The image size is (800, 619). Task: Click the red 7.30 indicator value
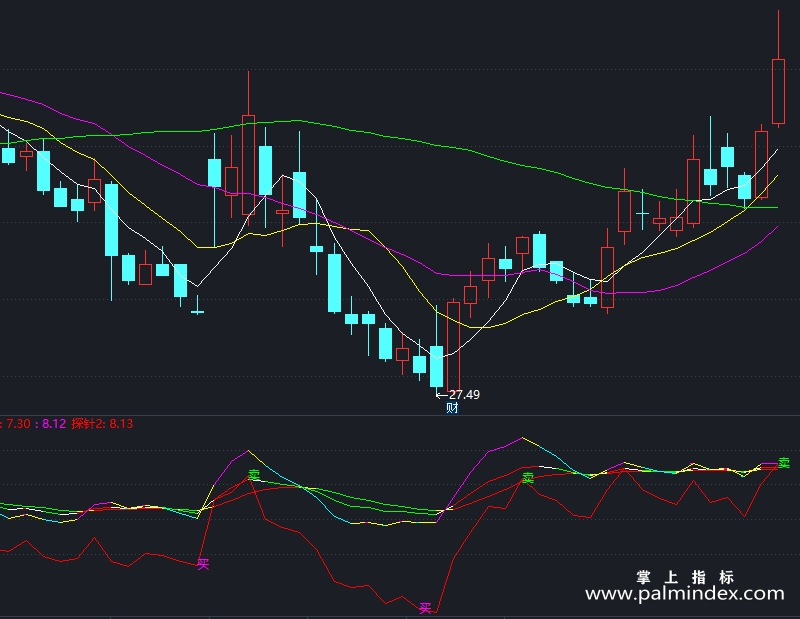pos(18,424)
